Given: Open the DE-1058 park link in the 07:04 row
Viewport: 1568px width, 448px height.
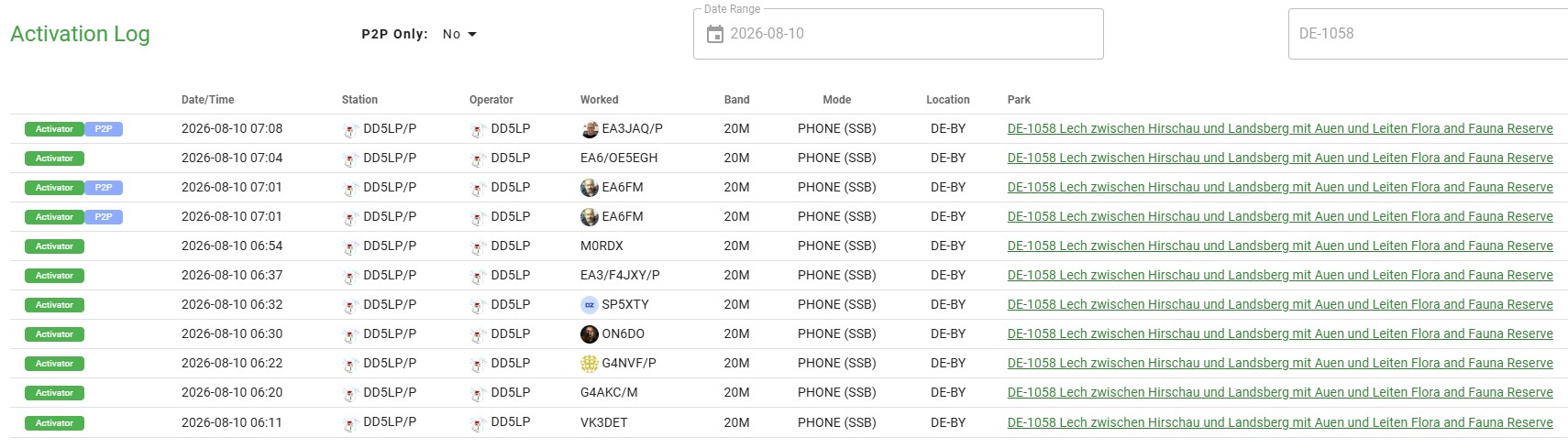Looking at the screenshot, I should tap(1280, 158).
